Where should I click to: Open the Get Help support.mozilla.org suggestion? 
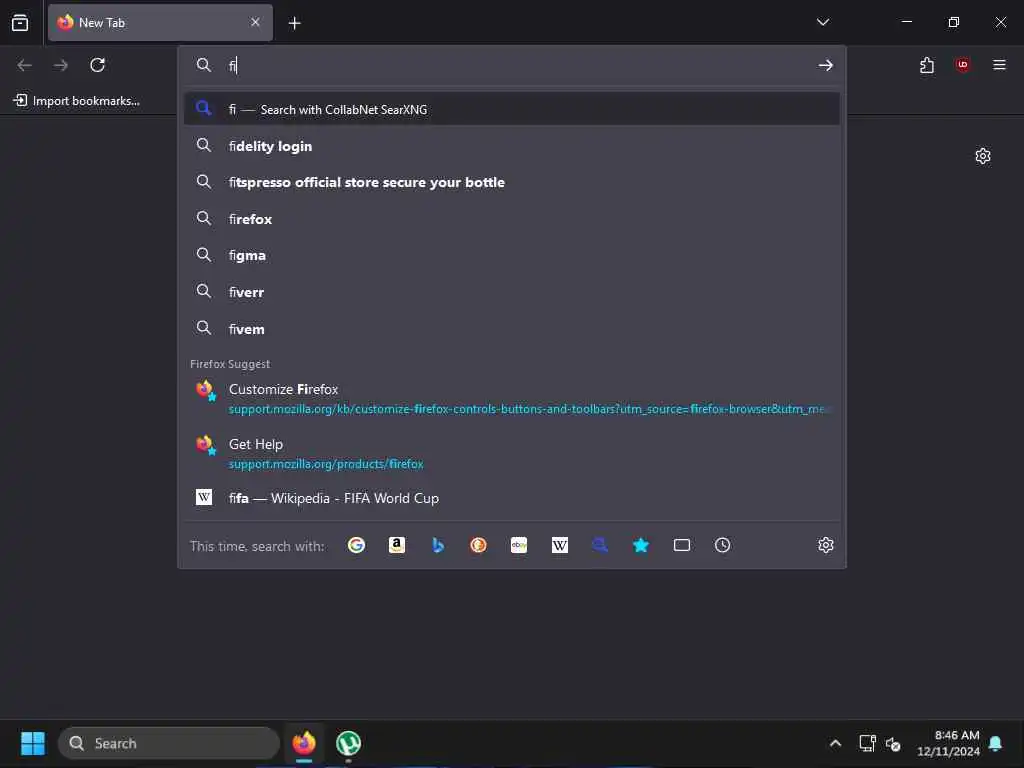(x=512, y=453)
